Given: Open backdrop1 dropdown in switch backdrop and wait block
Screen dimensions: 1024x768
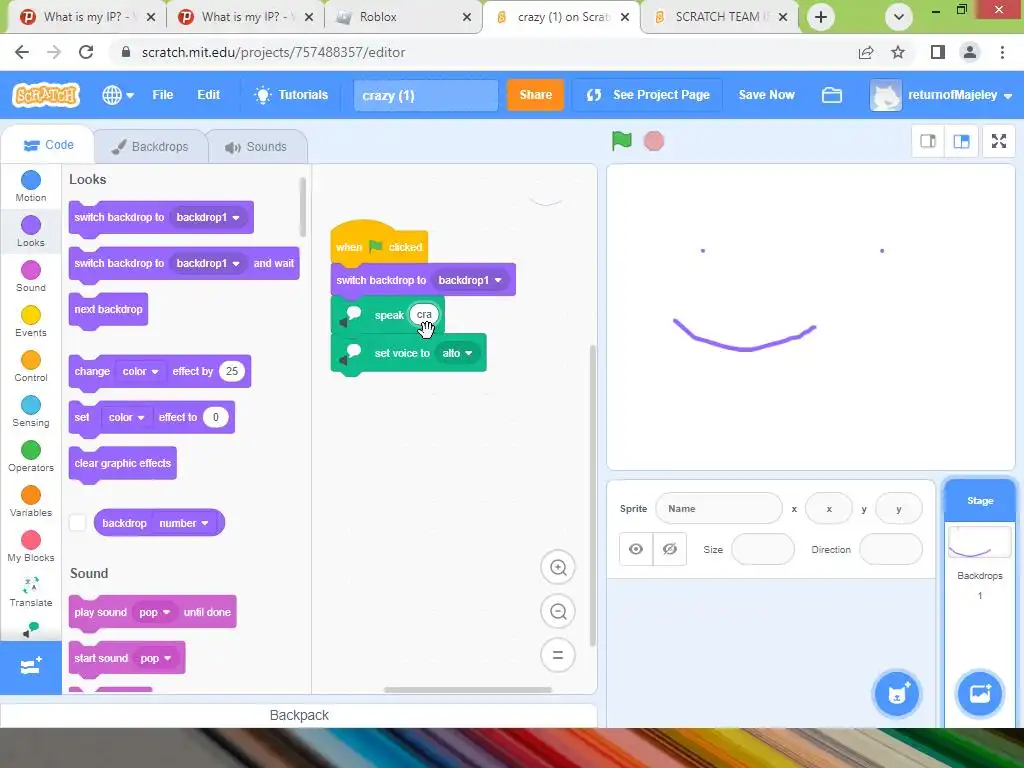Looking at the screenshot, I should (208, 263).
